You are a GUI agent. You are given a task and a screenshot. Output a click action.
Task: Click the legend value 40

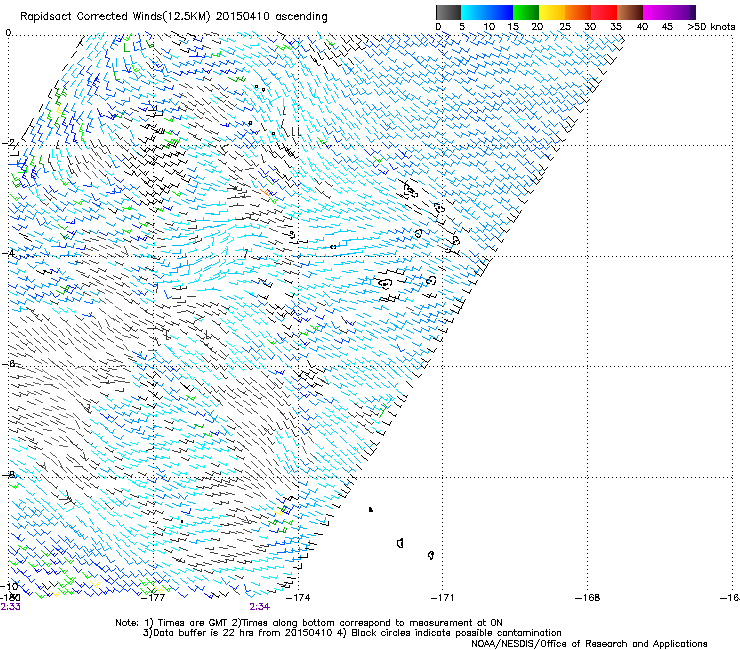642,27
